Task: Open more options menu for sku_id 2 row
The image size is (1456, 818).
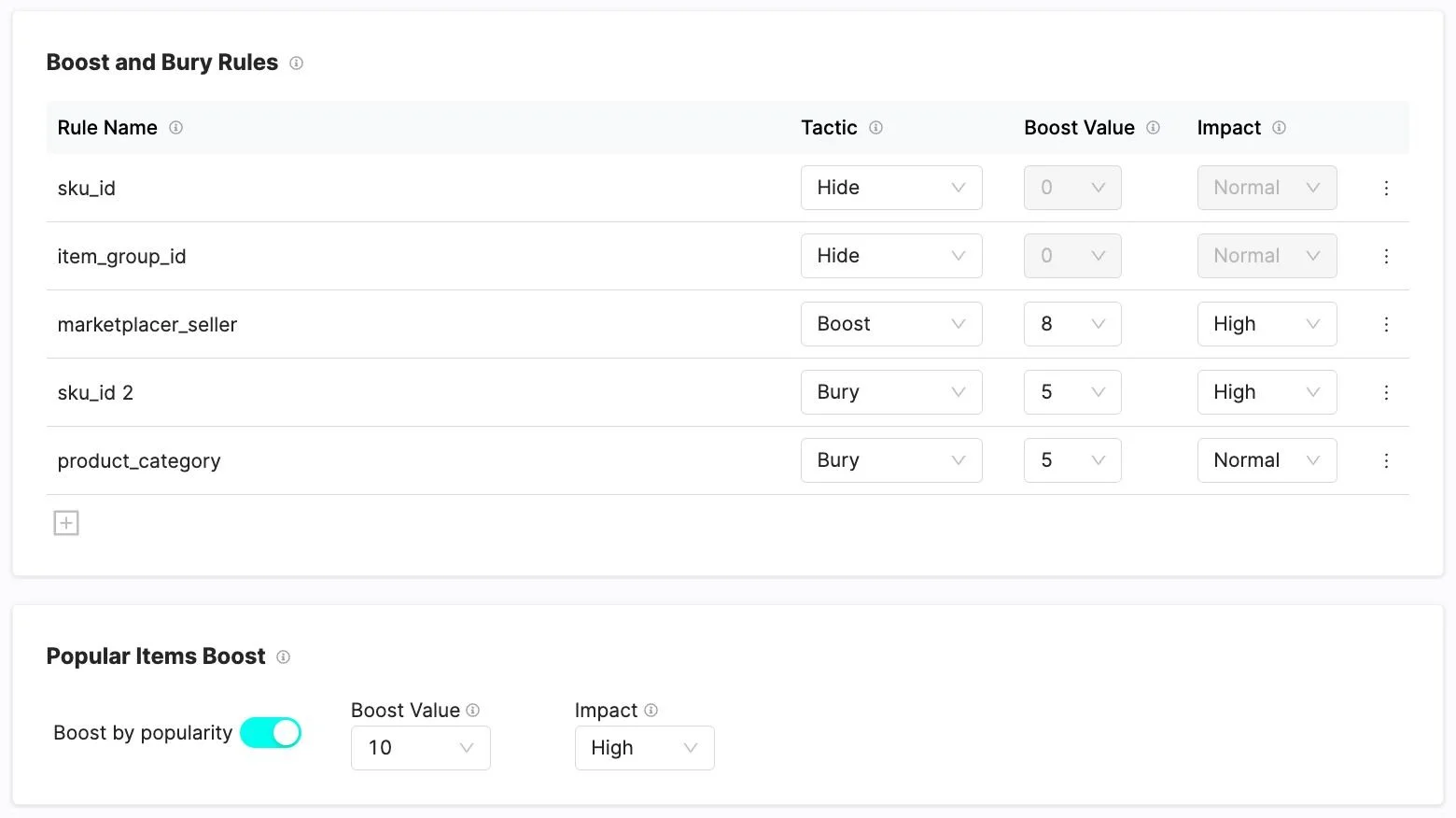Action: [x=1386, y=392]
